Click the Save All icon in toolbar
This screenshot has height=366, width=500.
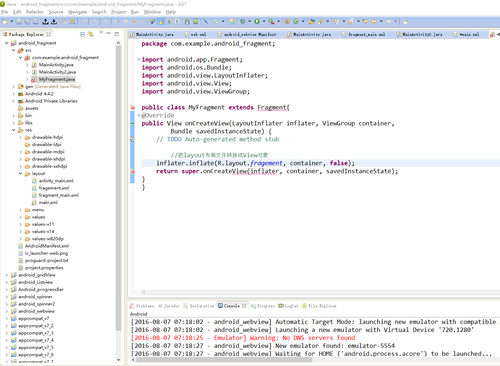(27, 22)
